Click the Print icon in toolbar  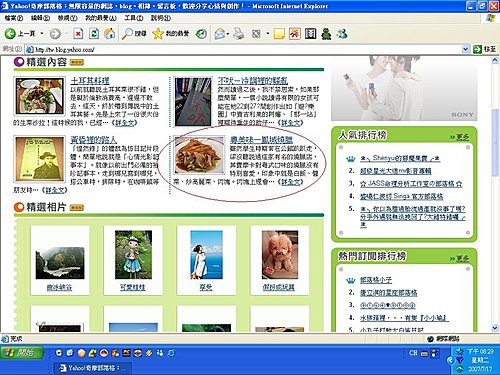(x=239, y=34)
